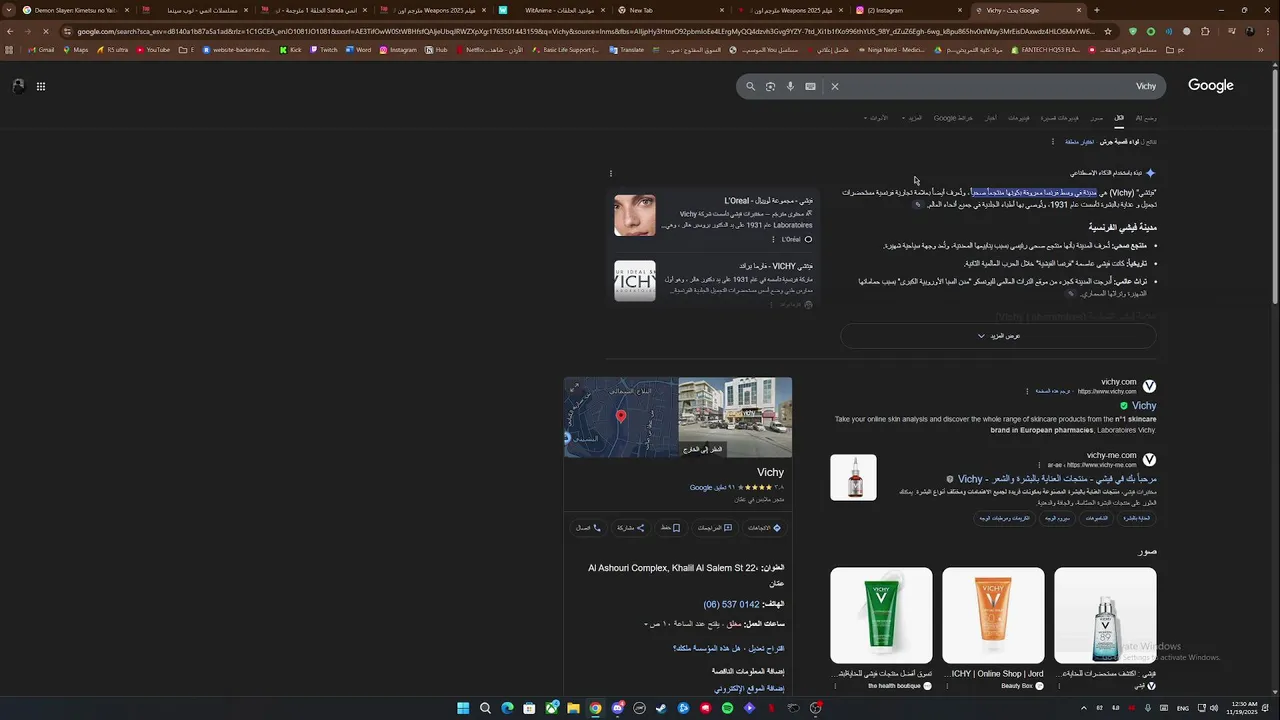This screenshot has height=720, width=1280.
Task: Click the AI overview sparkle icon
Action: [1150, 173]
